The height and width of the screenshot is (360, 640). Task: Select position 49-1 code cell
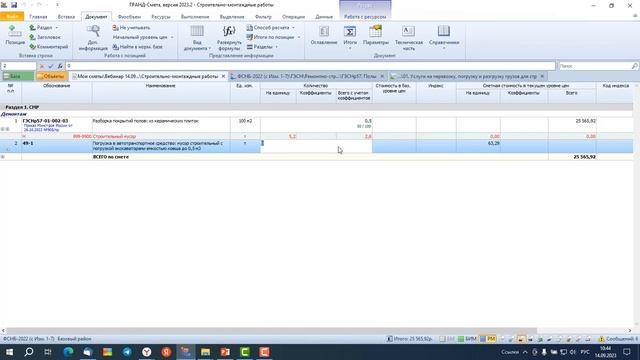pyautogui.click(x=57, y=146)
